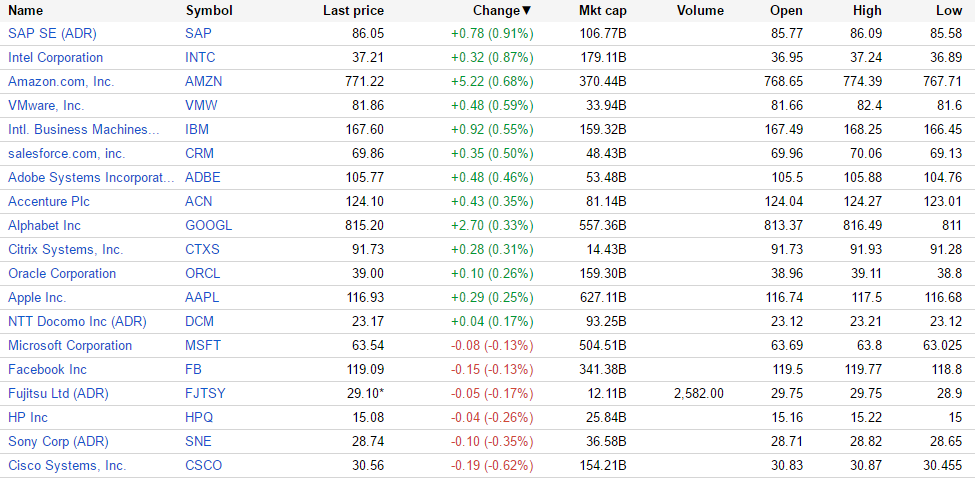This screenshot has height=479, width=975.
Task: Open the VMware, Inc. company link
Action: [46, 105]
